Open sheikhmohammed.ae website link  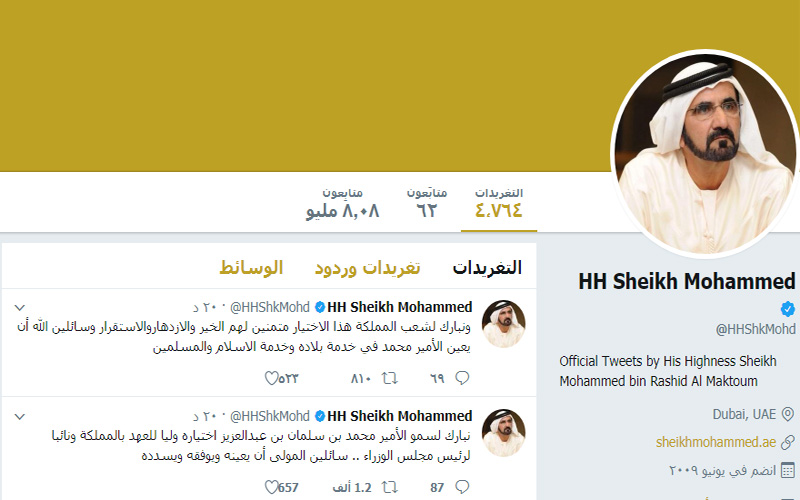point(716,442)
